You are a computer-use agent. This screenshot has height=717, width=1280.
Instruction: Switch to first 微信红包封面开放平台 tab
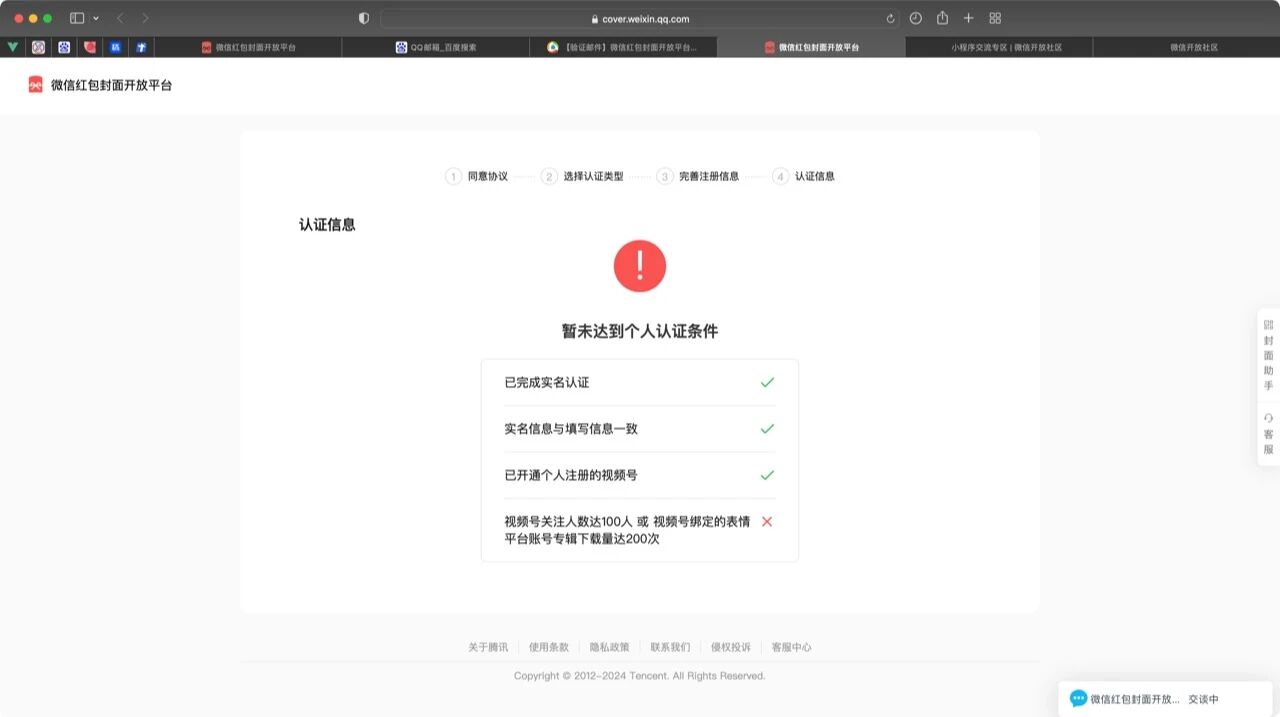point(248,47)
